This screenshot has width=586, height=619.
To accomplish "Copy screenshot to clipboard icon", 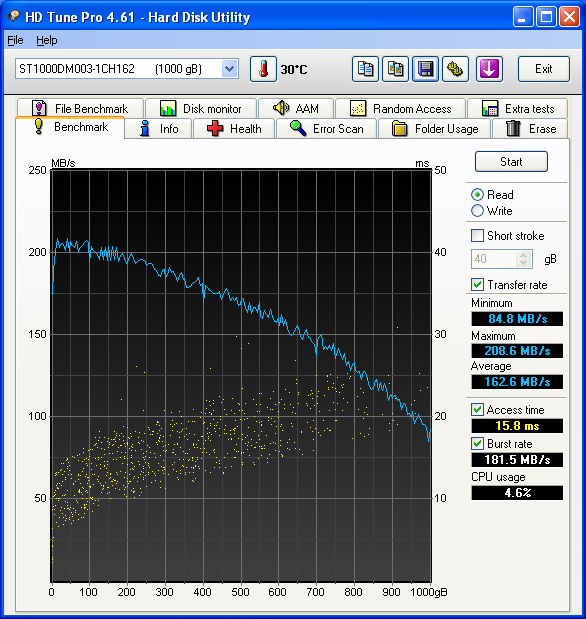I will point(395,69).
